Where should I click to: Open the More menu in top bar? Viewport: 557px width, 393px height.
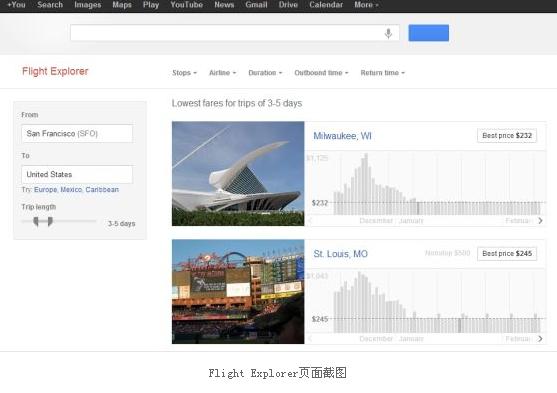[366, 5]
